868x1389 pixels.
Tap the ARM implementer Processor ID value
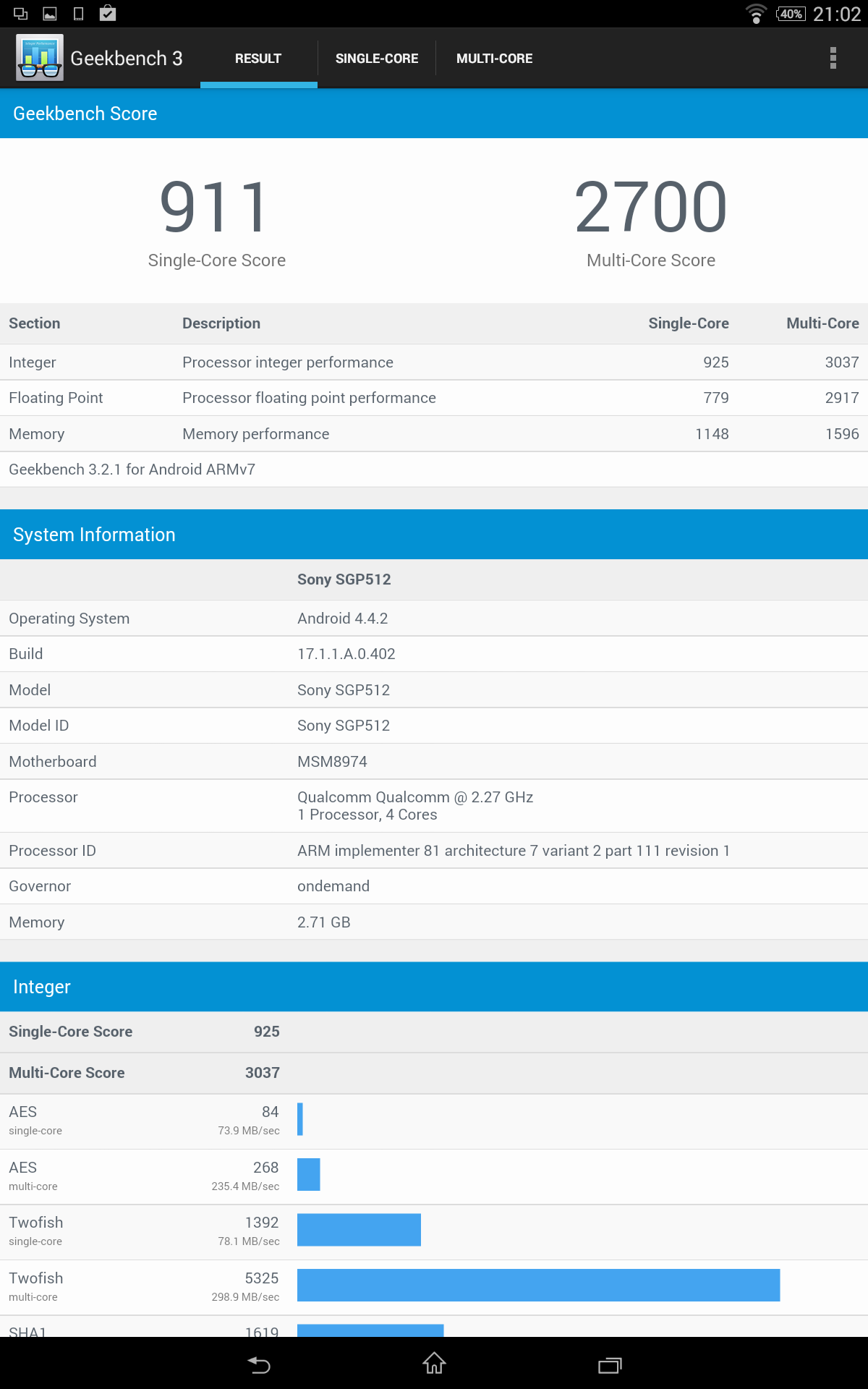pos(514,851)
